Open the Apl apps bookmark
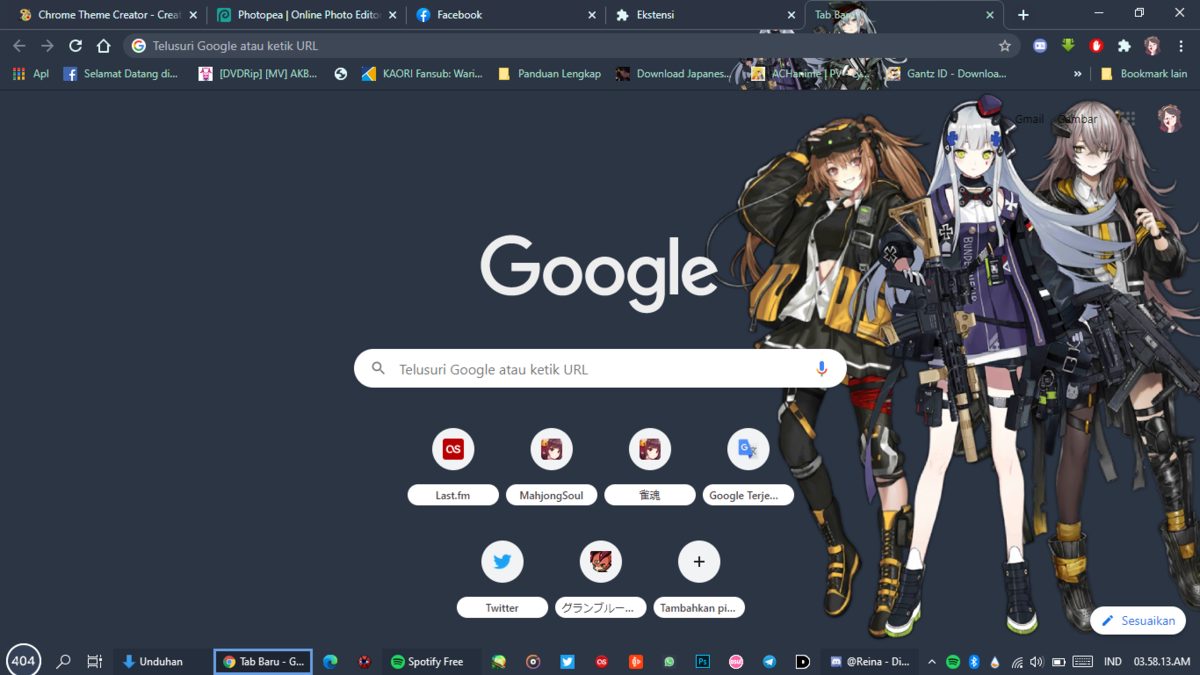Image resolution: width=1200 pixels, height=675 pixels. pyautogui.click(x=30, y=74)
